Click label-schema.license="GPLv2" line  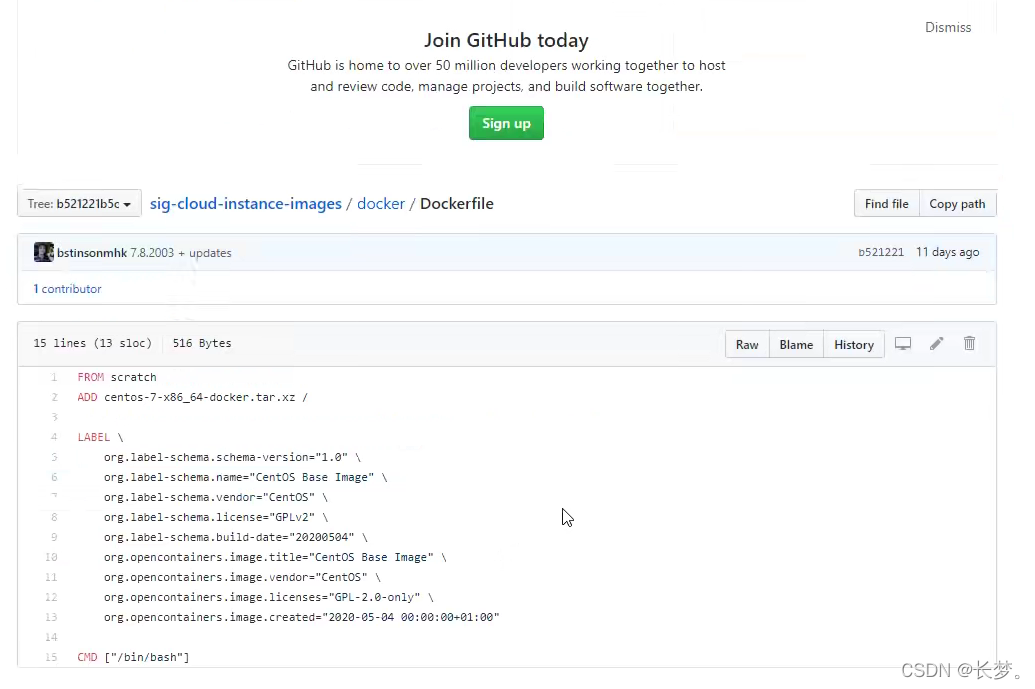[x=216, y=517]
